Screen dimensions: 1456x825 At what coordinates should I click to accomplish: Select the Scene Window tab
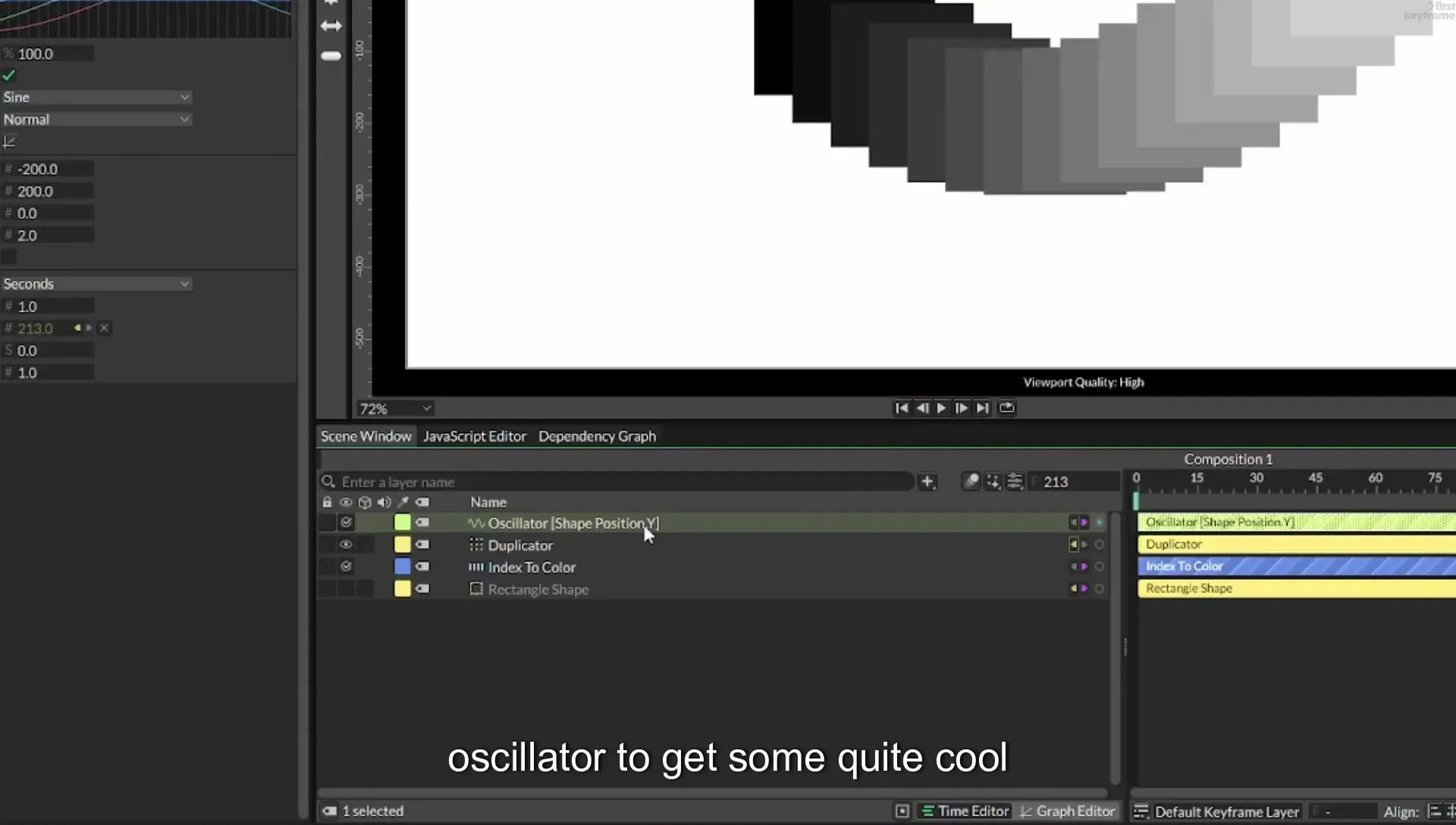click(x=366, y=437)
